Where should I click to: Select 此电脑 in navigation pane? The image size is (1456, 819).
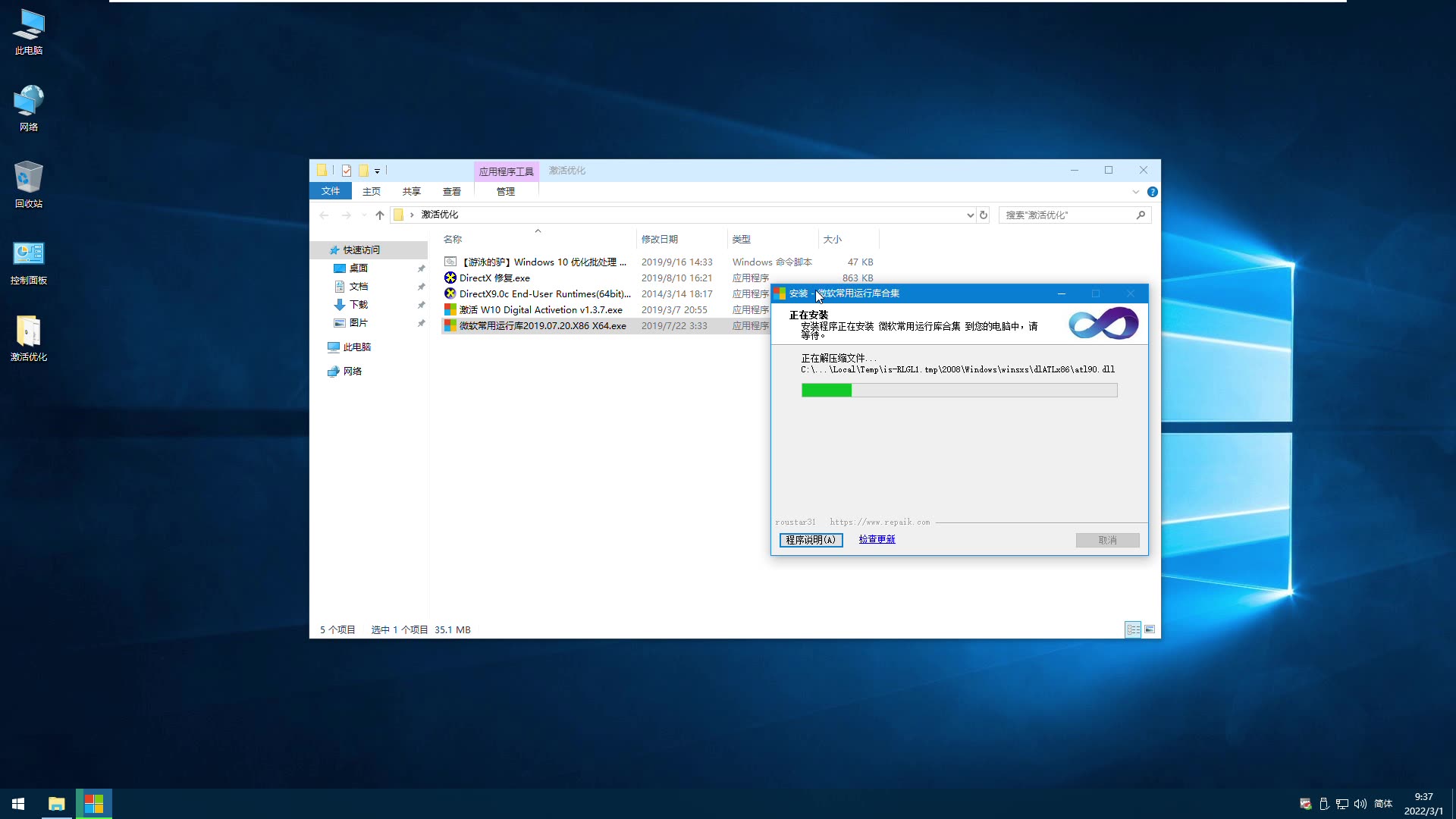coord(369,347)
